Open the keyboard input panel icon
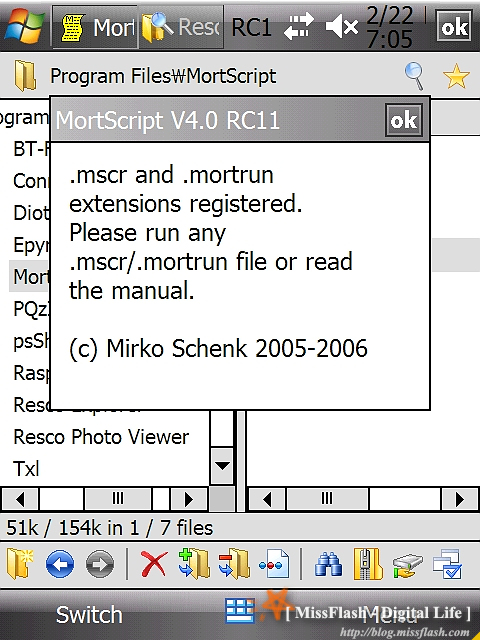 click(x=240, y=612)
